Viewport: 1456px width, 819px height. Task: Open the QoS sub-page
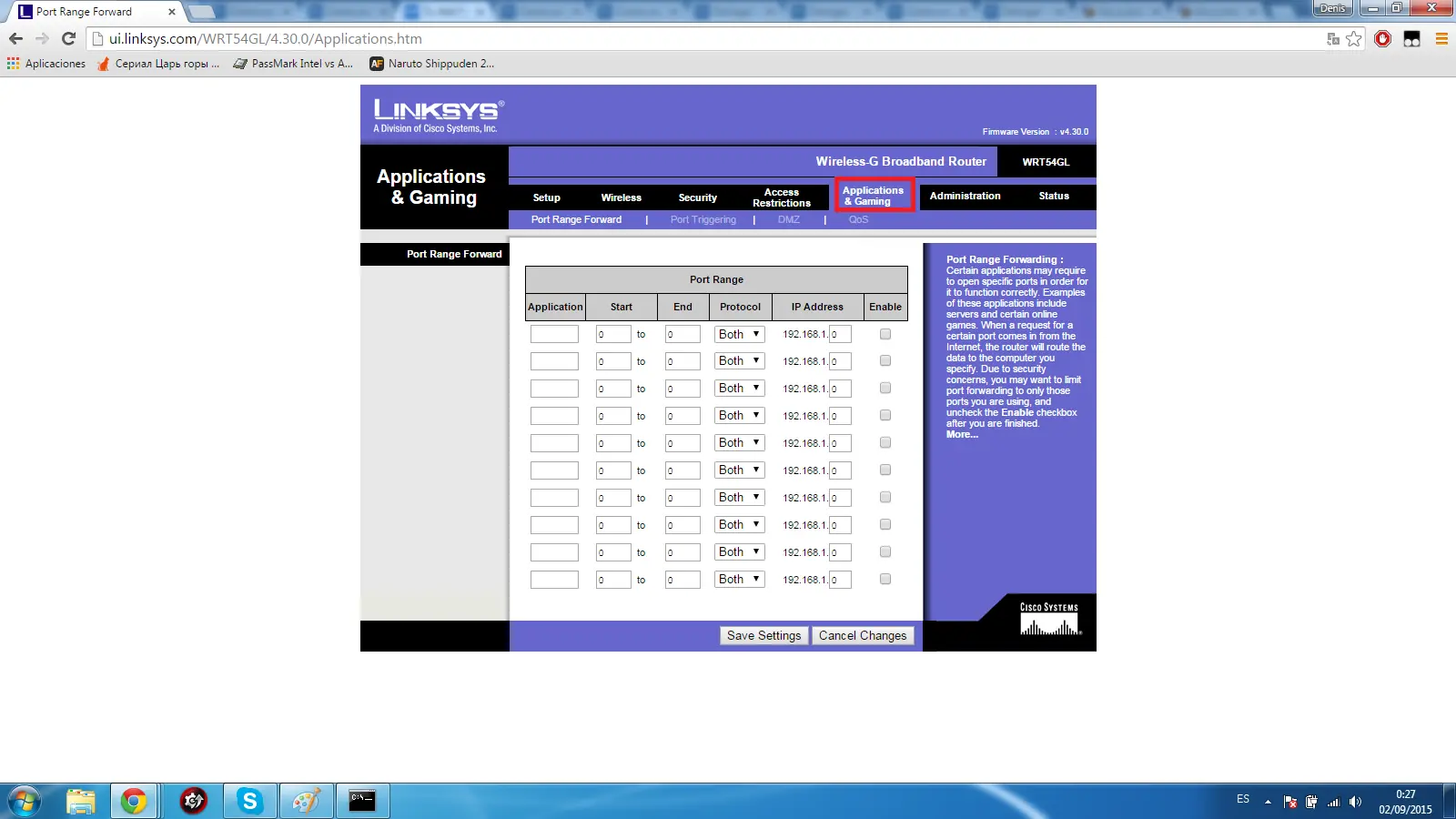click(859, 219)
